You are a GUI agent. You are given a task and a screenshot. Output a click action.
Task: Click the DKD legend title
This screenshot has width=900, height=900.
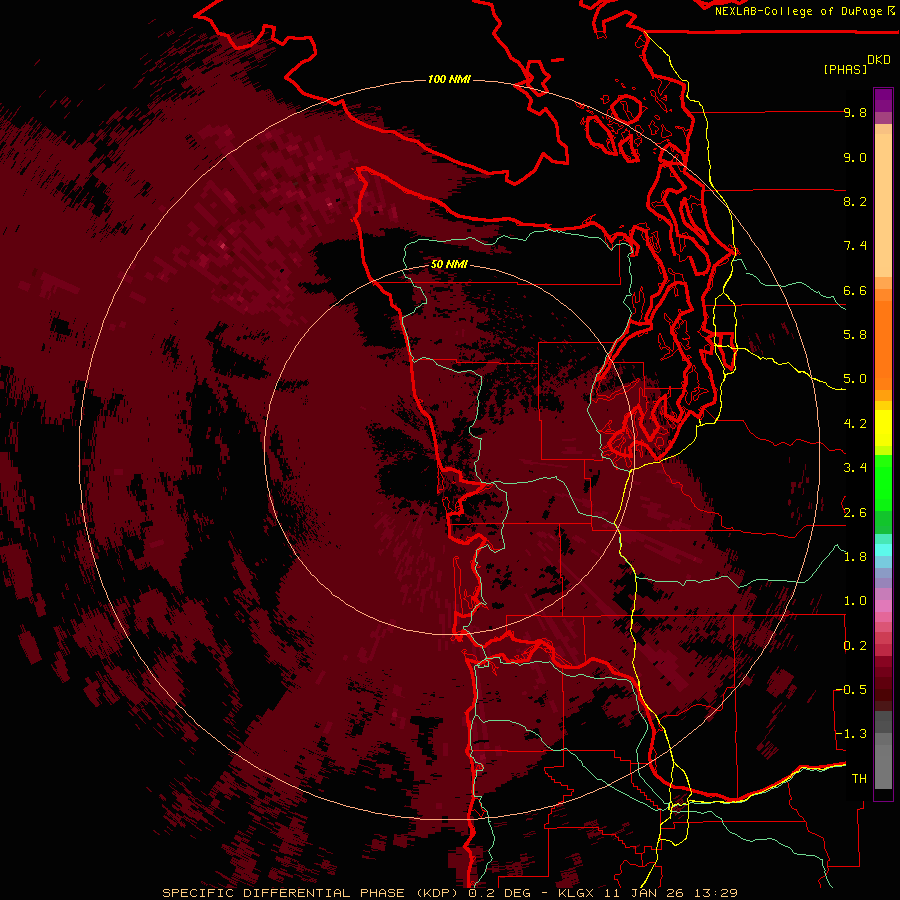pos(879,60)
